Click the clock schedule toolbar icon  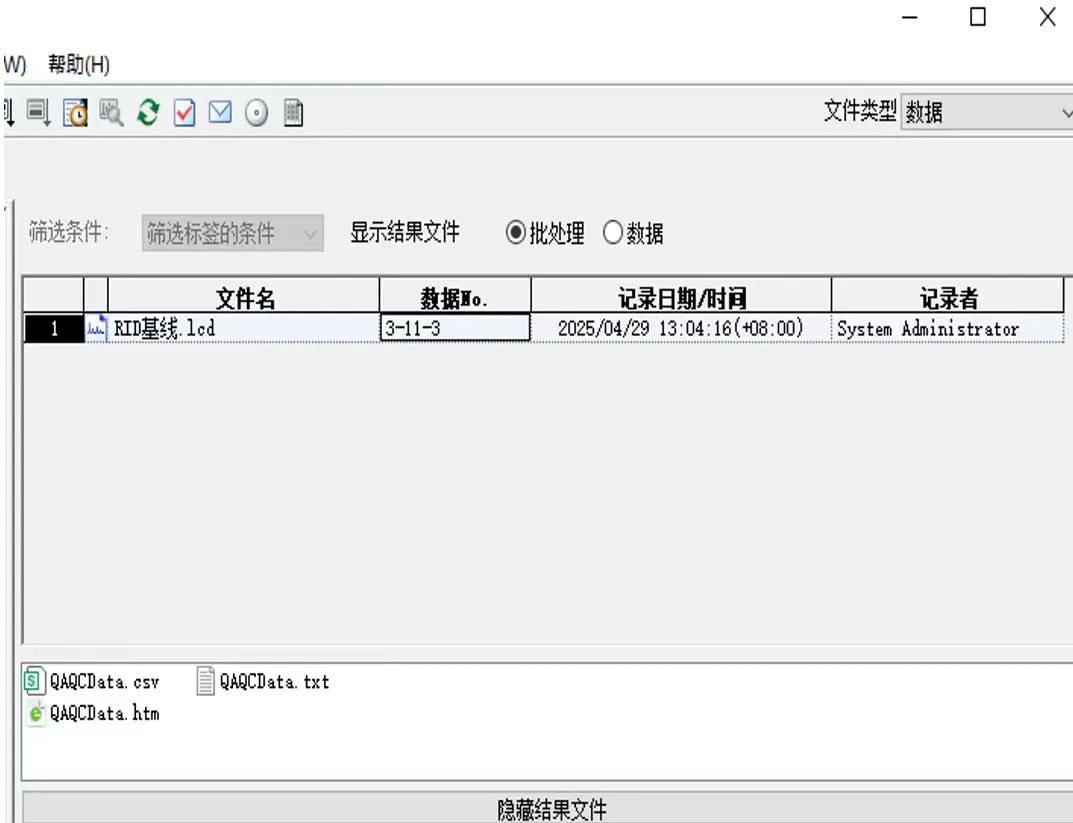(x=75, y=113)
